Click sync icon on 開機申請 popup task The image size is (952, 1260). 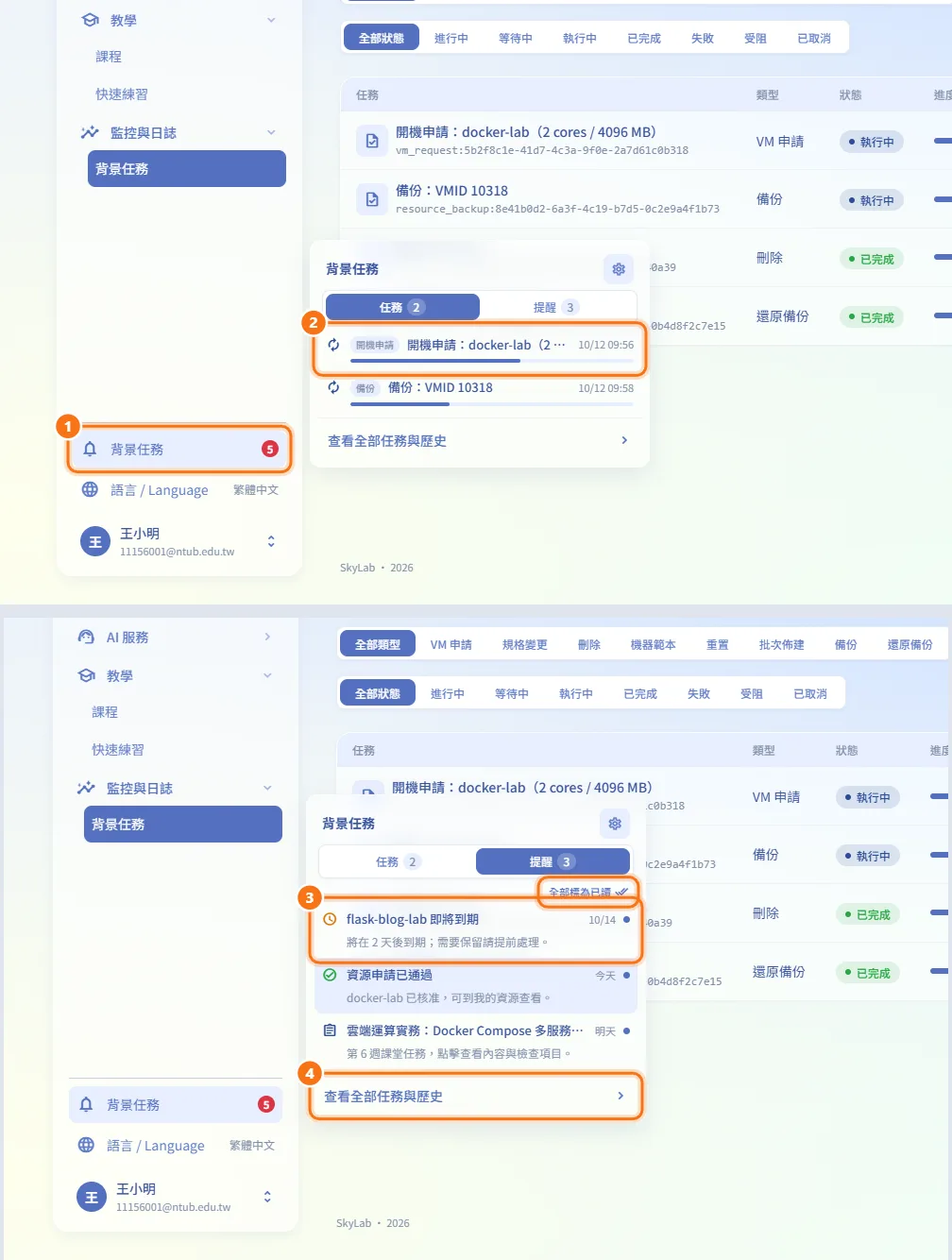333,345
